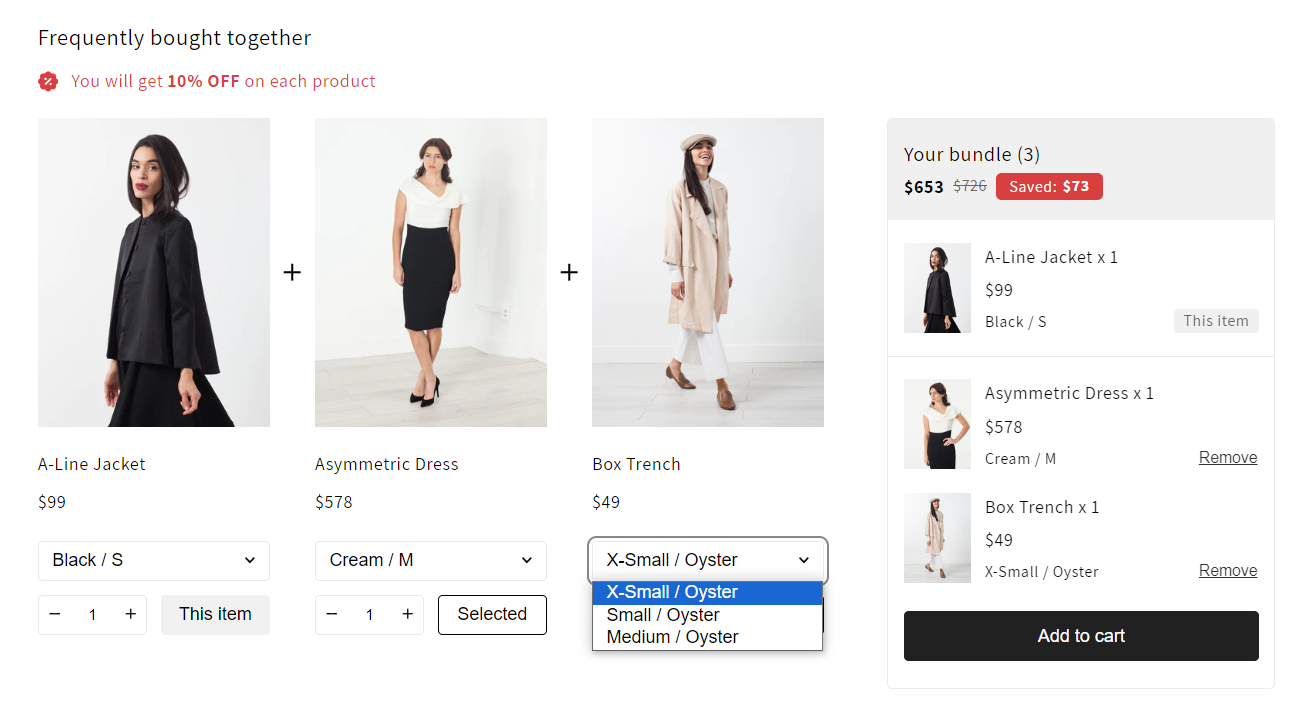Click the Asymmetric Dress product title
Viewport: 1312px width, 716px height.
coord(387,464)
